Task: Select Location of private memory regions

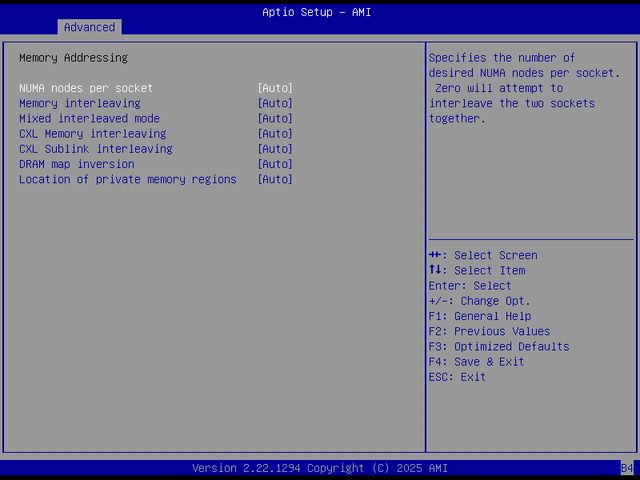Action: click(x=128, y=180)
